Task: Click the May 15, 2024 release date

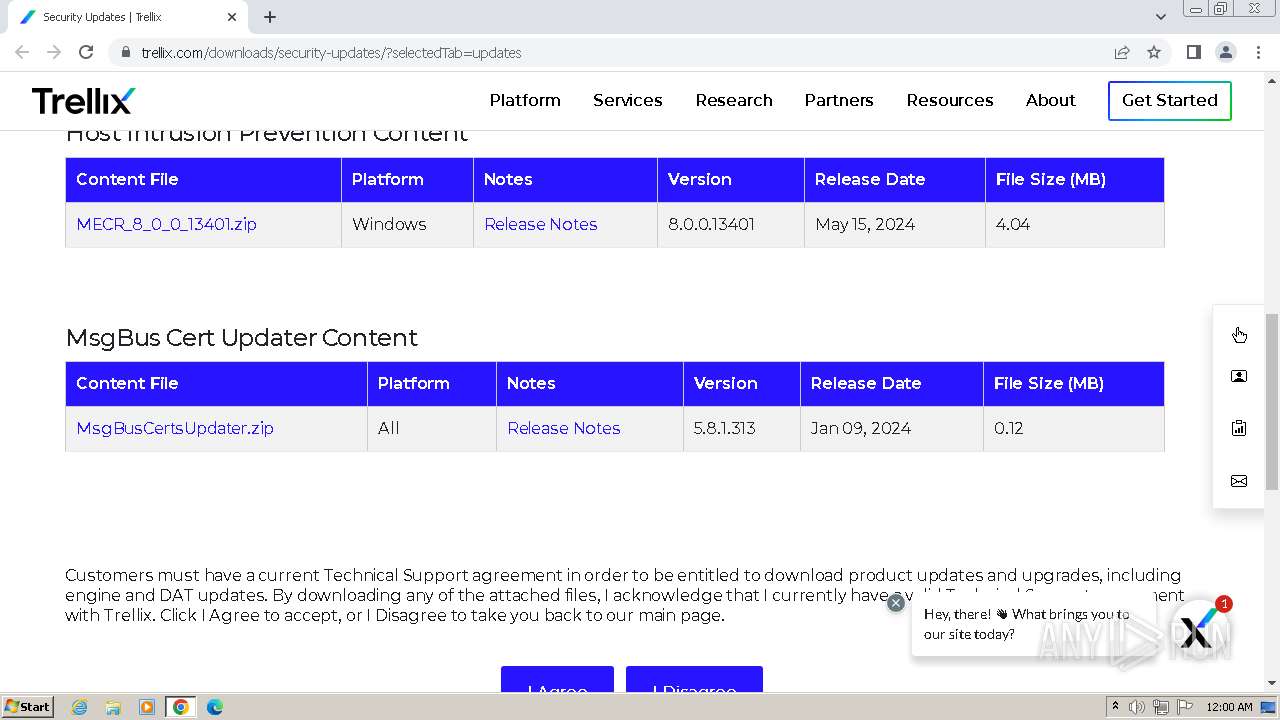Action: pyautogui.click(x=865, y=224)
